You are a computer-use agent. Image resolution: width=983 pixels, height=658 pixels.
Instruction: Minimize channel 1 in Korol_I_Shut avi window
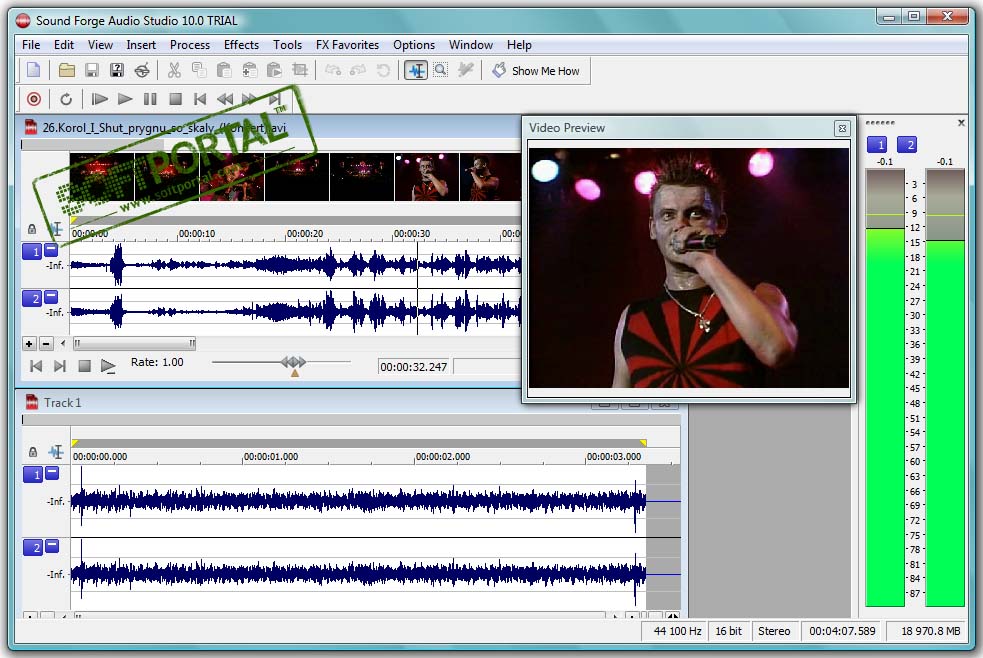point(51,249)
